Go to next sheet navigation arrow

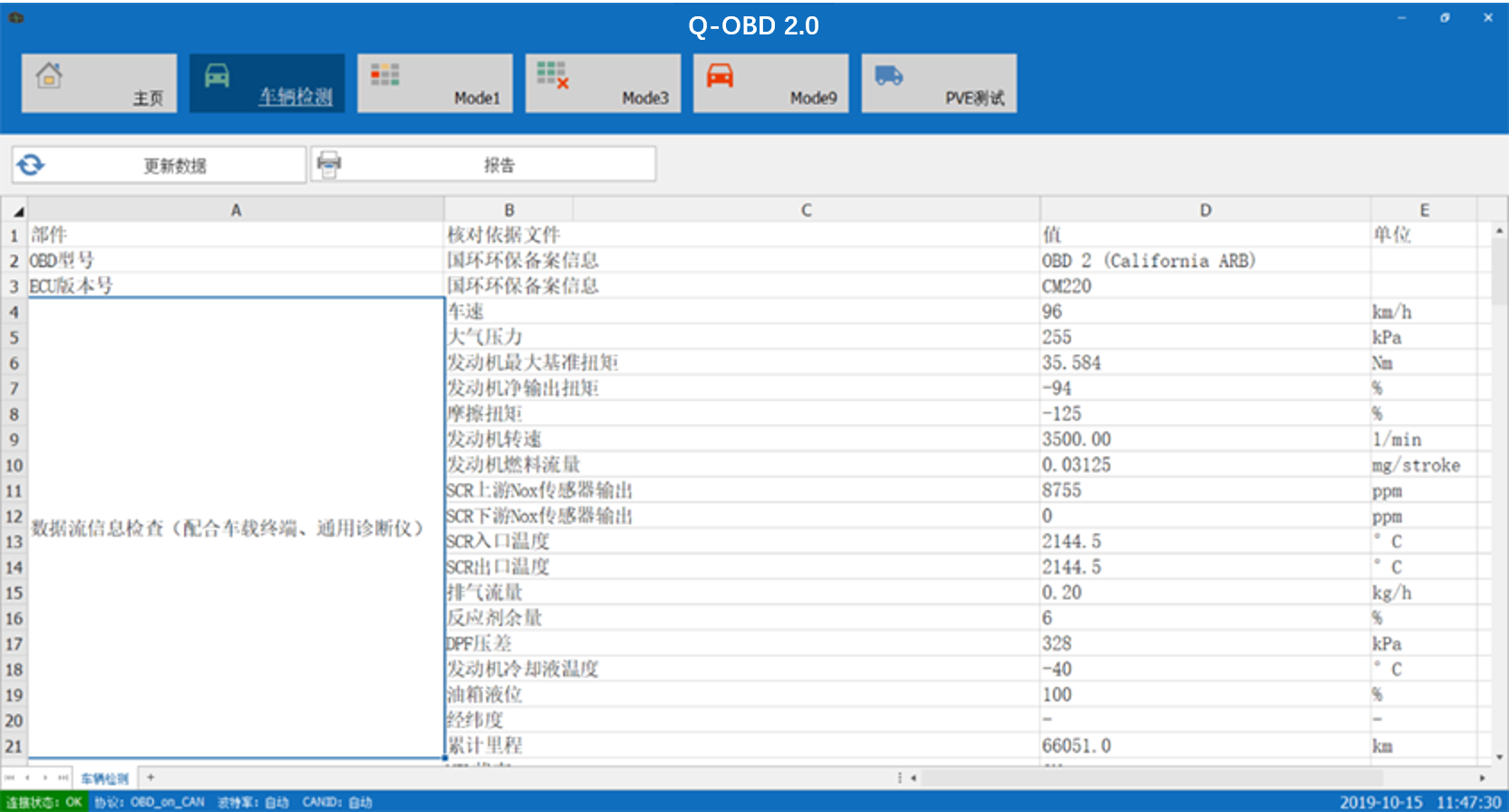[45, 778]
